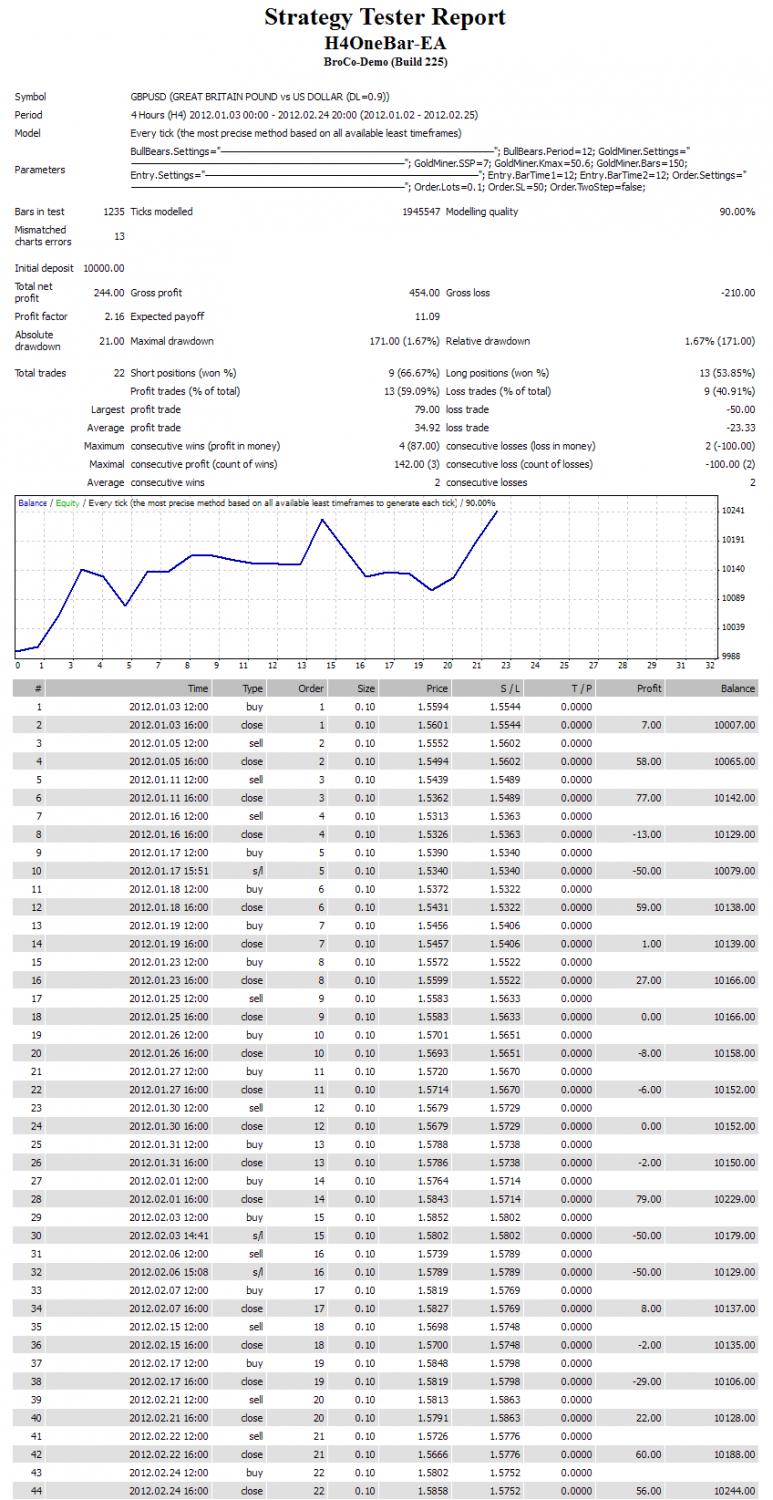Click the 'Size' column header

366,688
